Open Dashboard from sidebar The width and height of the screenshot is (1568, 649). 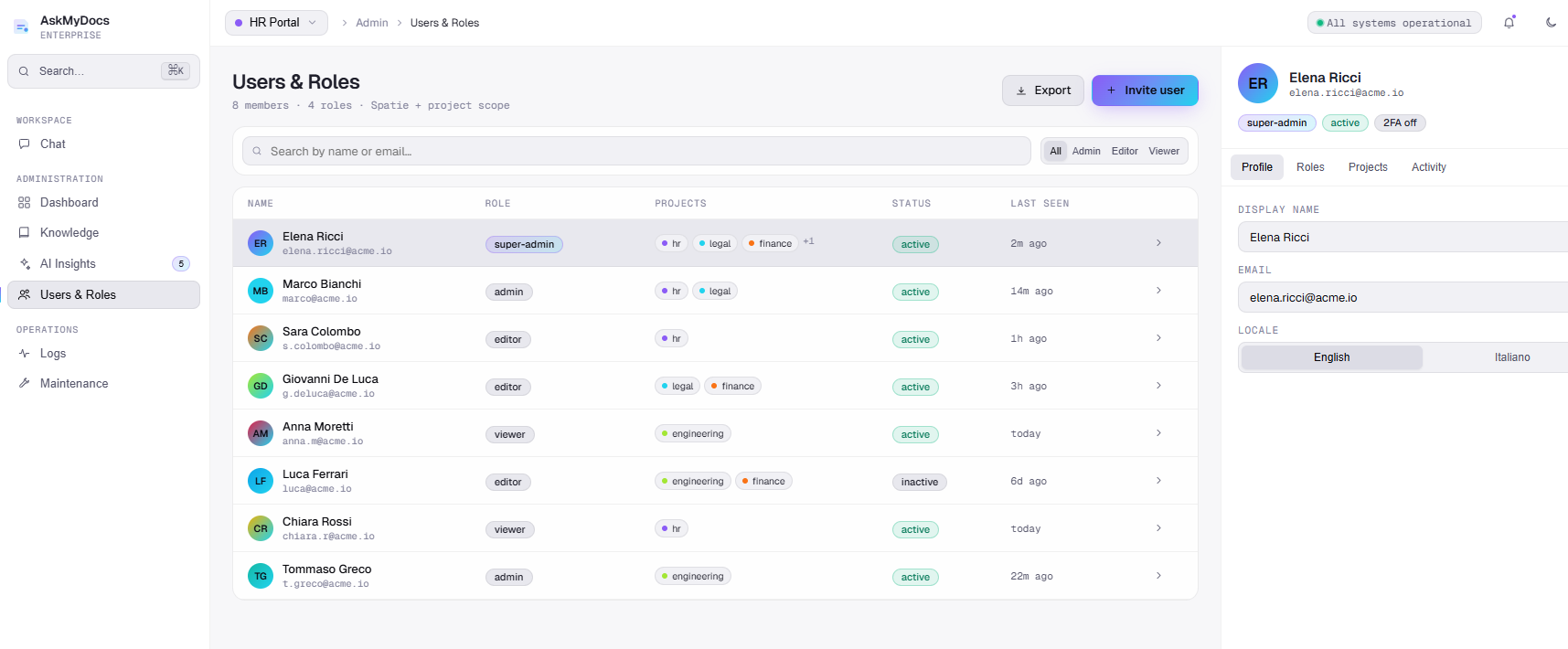point(103,202)
